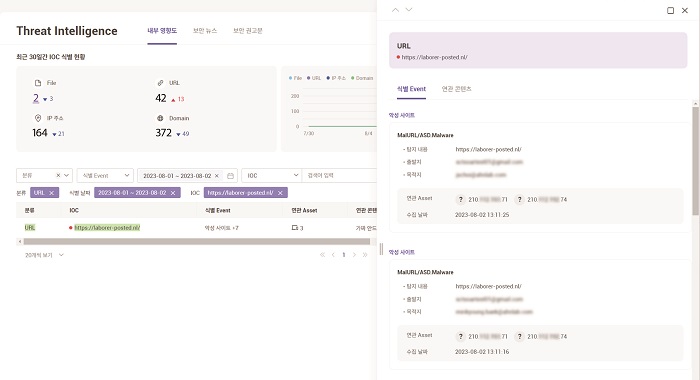Show next item with down chevron
Screen dimensions: 700x380
point(409,10)
